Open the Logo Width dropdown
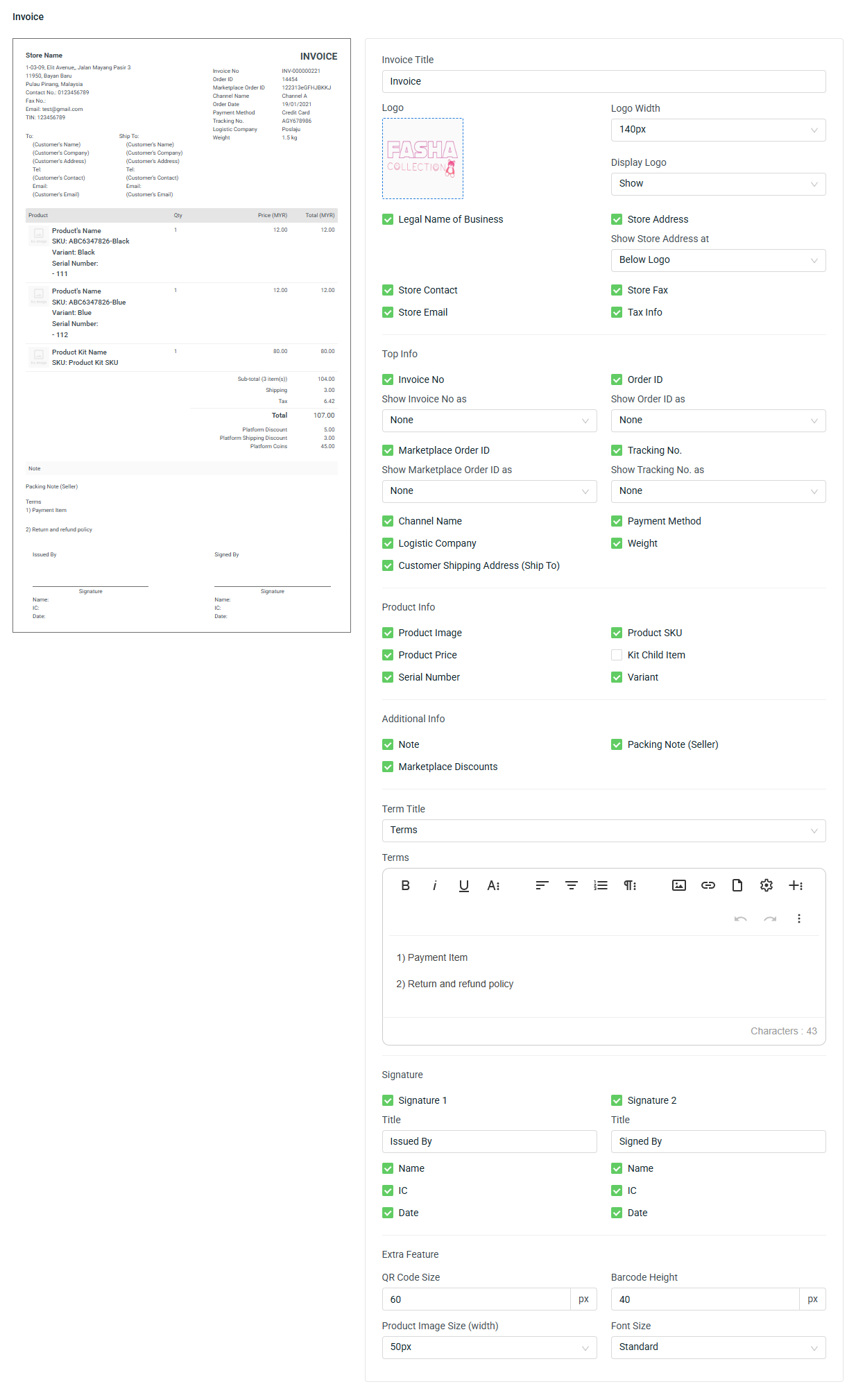This screenshot has height=1400, width=865. coord(718,130)
